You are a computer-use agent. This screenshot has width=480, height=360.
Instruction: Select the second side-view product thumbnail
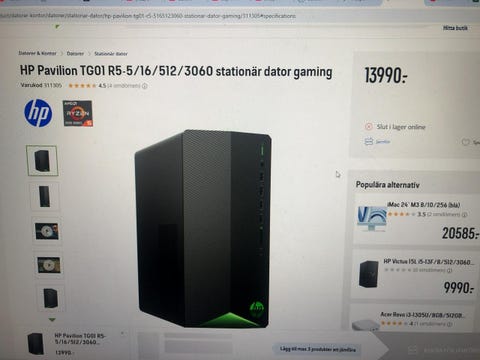[x=45, y=196]
